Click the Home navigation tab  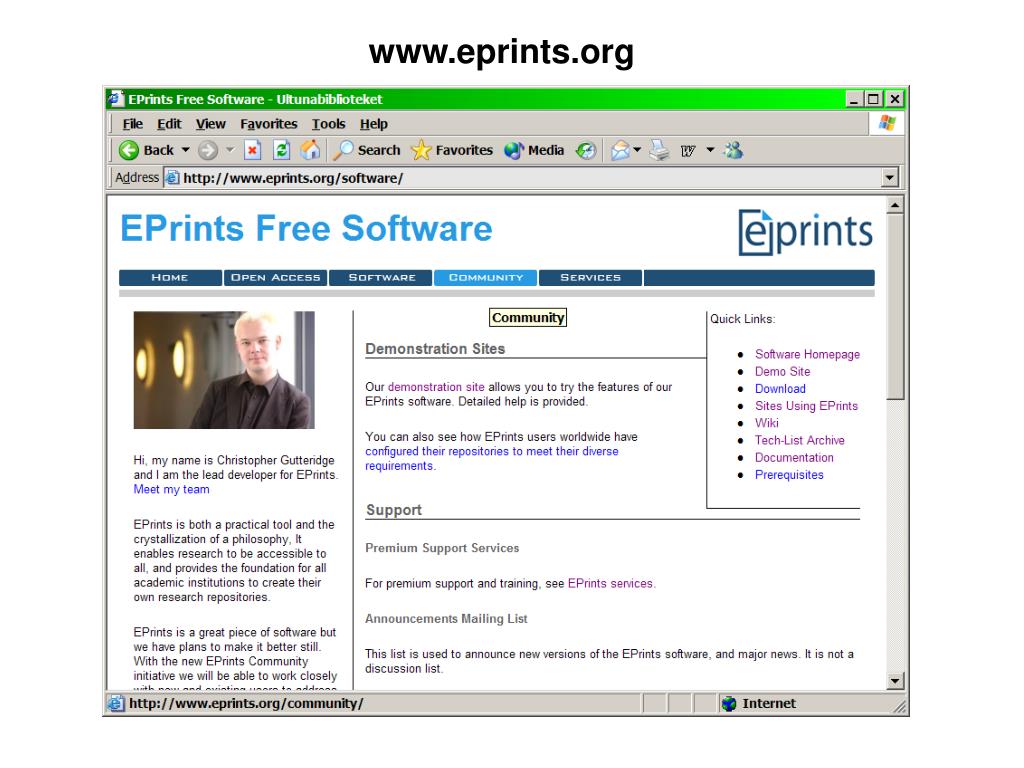pyautogui.click(x=170, y=278)
